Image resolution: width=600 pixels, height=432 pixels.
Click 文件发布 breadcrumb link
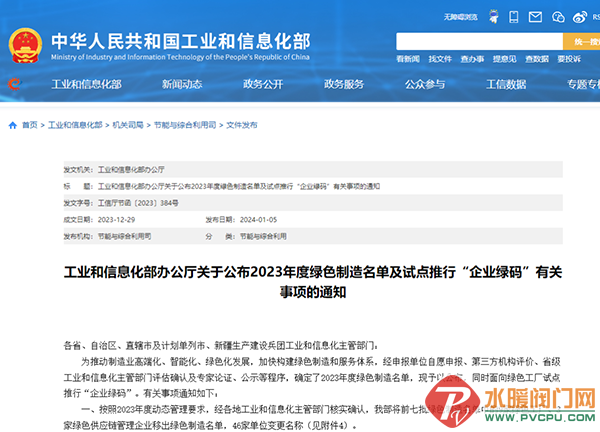[241, 125]
